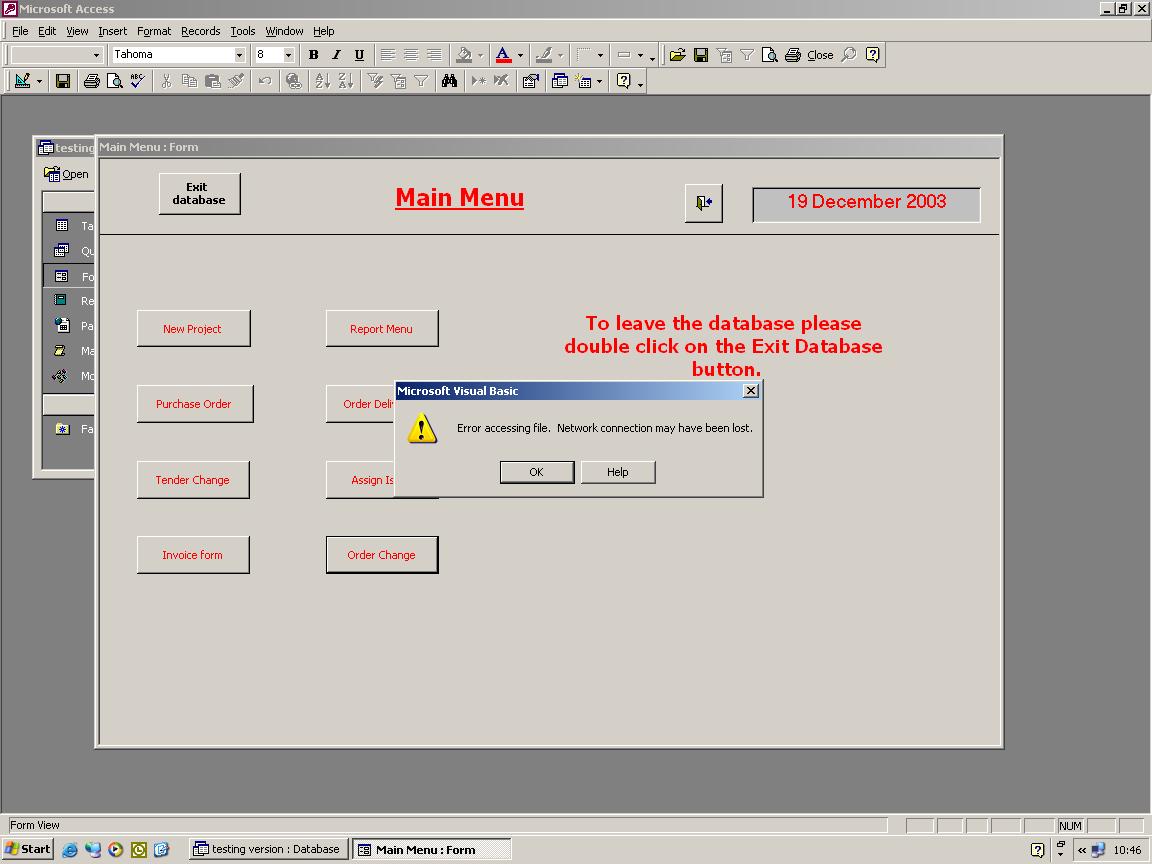Open the Insert menu
The width and height of the screenshot is (1152, 864).
coord(112,31)
